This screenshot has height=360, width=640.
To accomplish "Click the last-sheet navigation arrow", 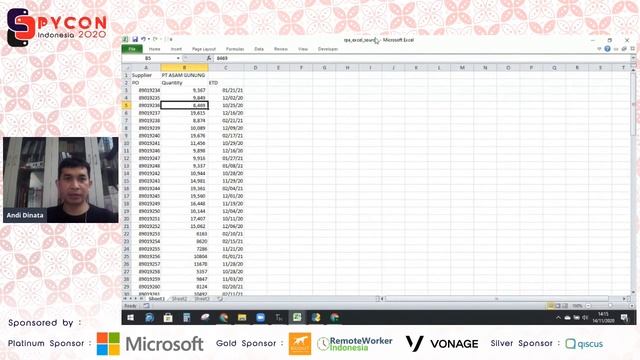I will click(141, 299).
